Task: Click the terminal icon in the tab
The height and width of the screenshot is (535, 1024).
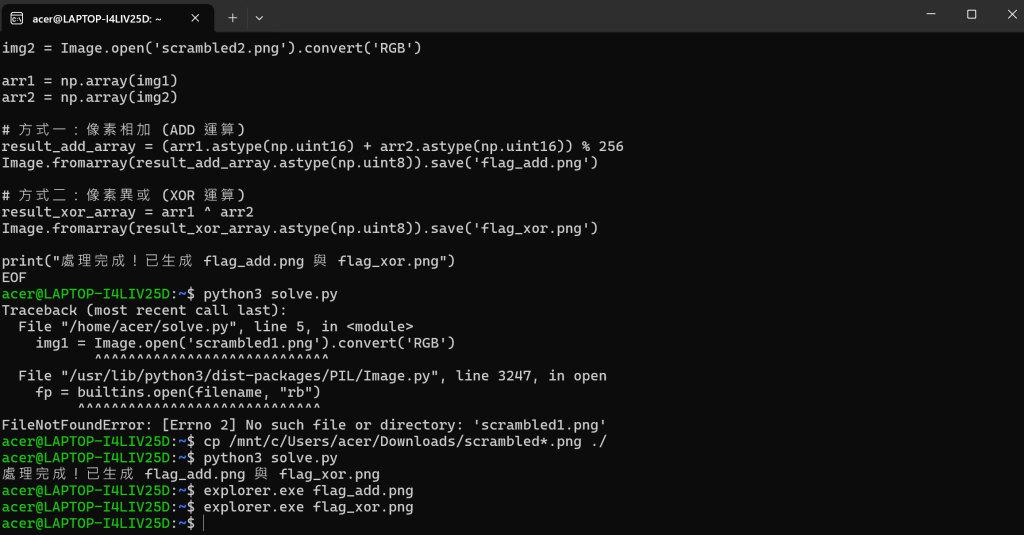Action: (17, 18)
